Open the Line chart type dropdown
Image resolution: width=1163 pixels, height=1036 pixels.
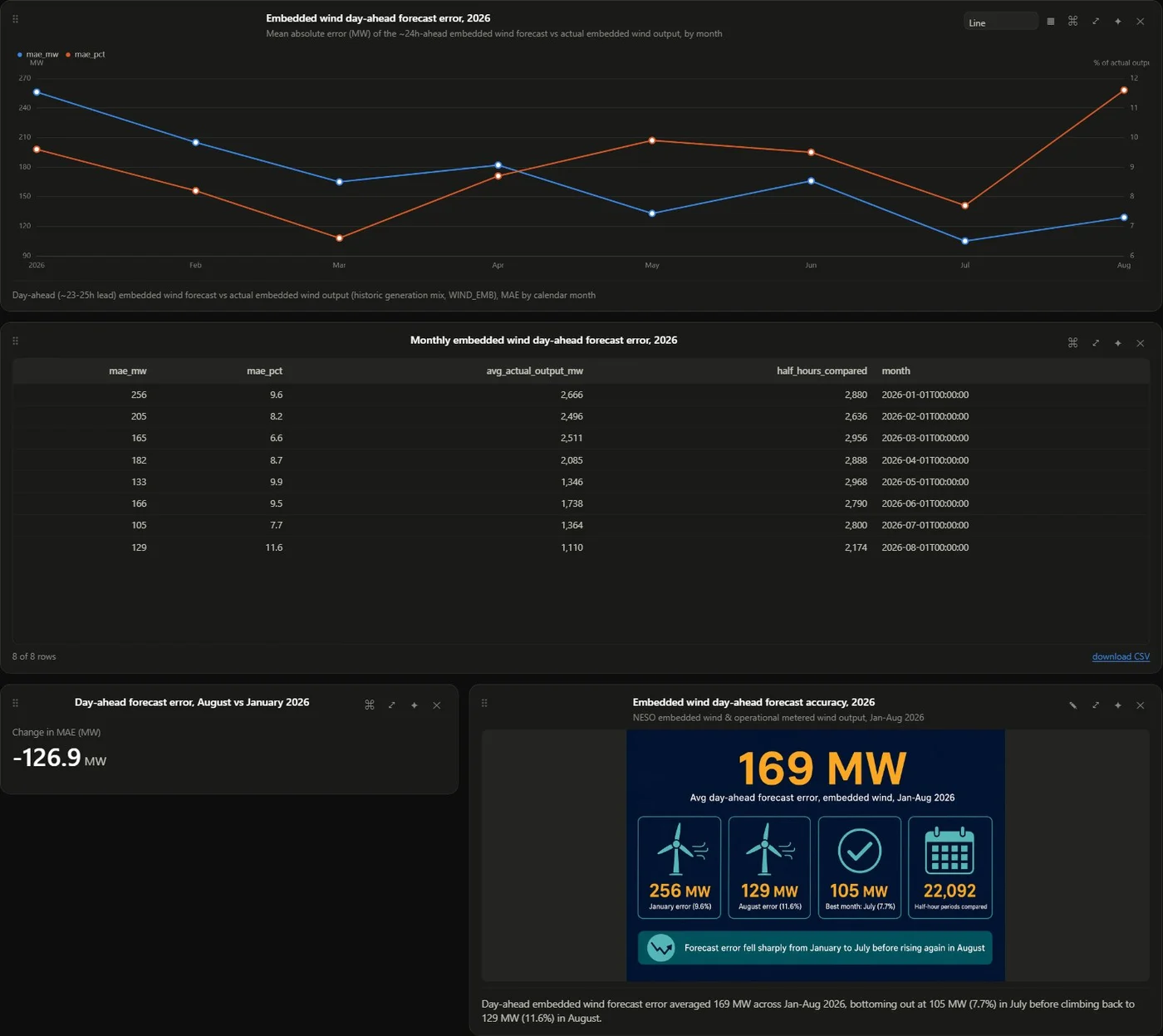(1000, 22)
